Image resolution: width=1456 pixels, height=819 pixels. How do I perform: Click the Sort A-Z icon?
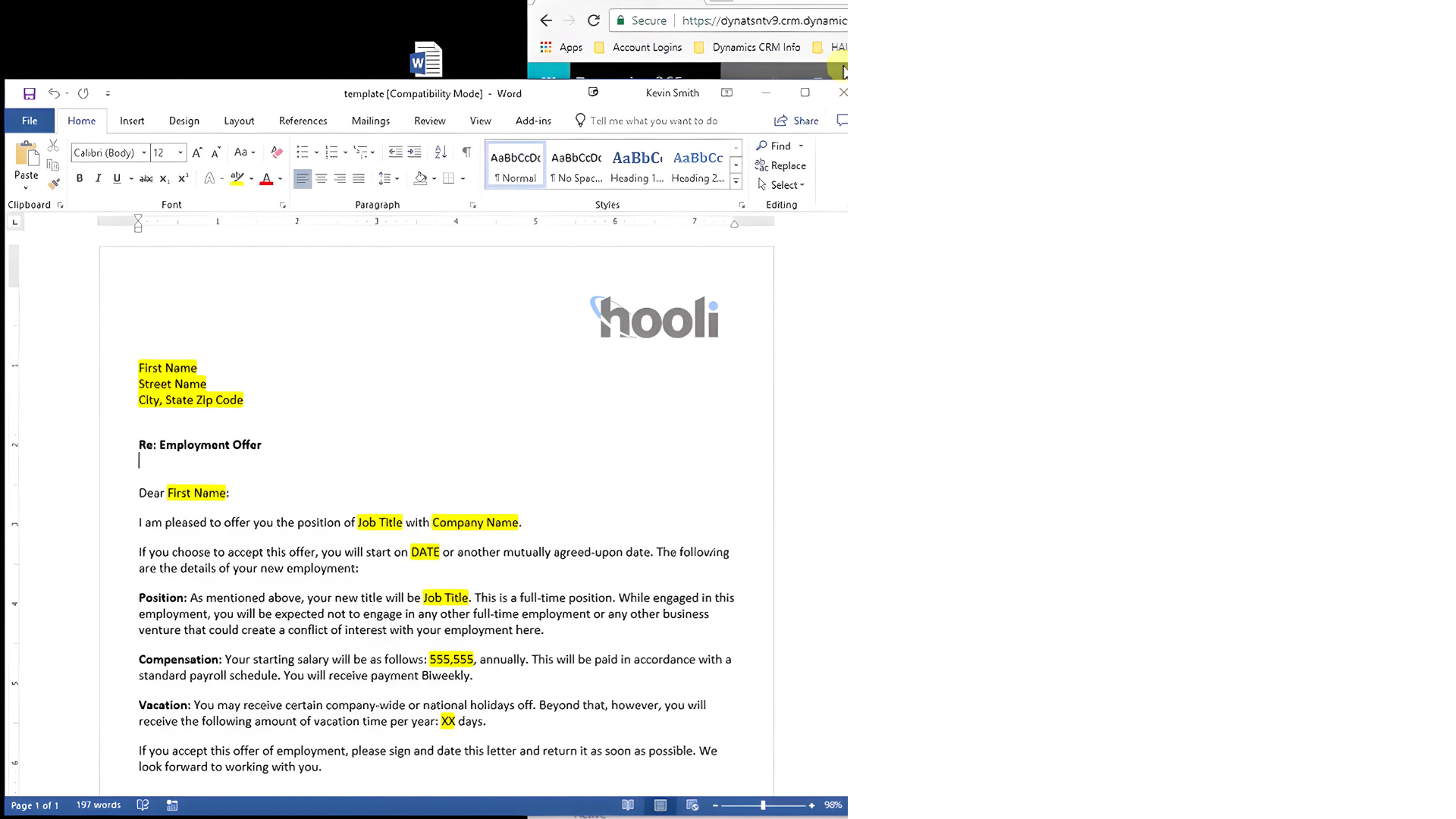(441, 152)
